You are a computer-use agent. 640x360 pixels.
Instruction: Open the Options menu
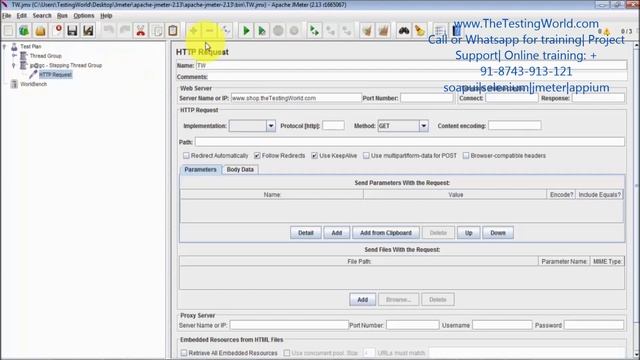[x=84, y=16]
